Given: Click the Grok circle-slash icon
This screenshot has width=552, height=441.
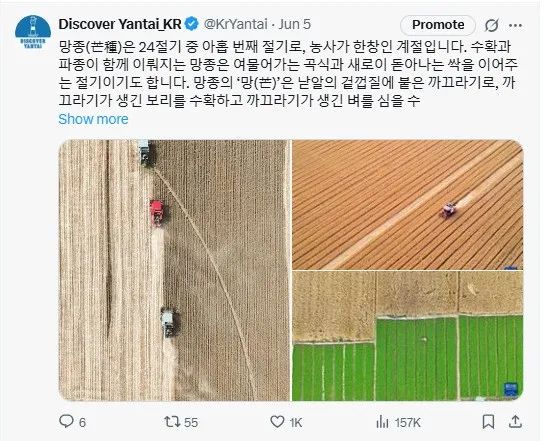Looking at the screenshot, I should click(x=491, y=25).
